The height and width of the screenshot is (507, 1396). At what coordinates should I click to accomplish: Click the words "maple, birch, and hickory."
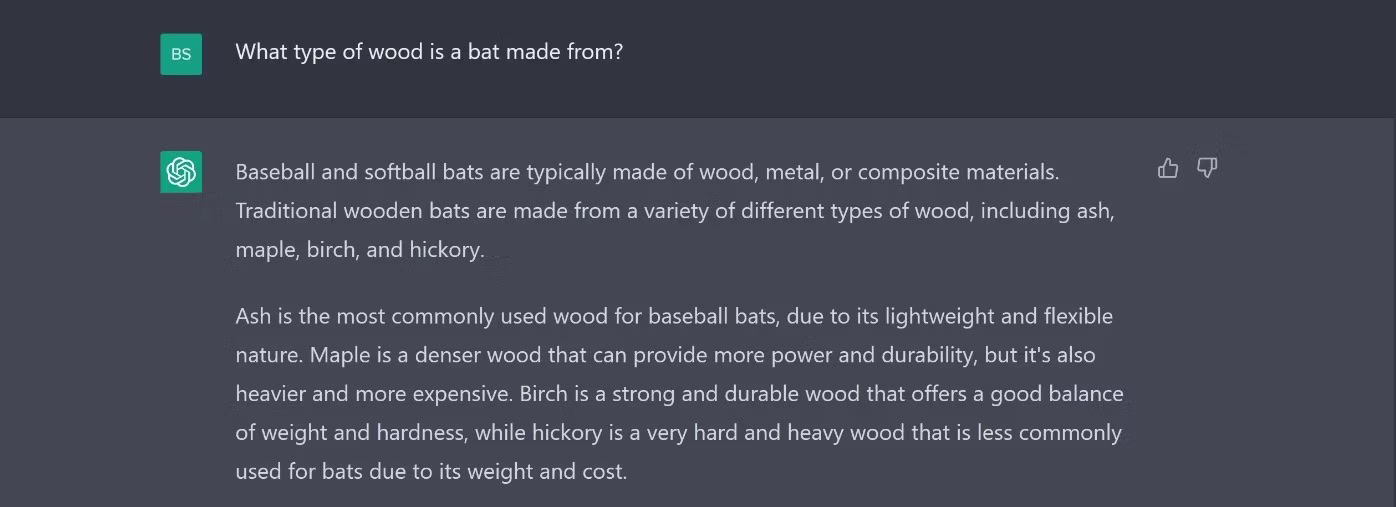point(360,250)
